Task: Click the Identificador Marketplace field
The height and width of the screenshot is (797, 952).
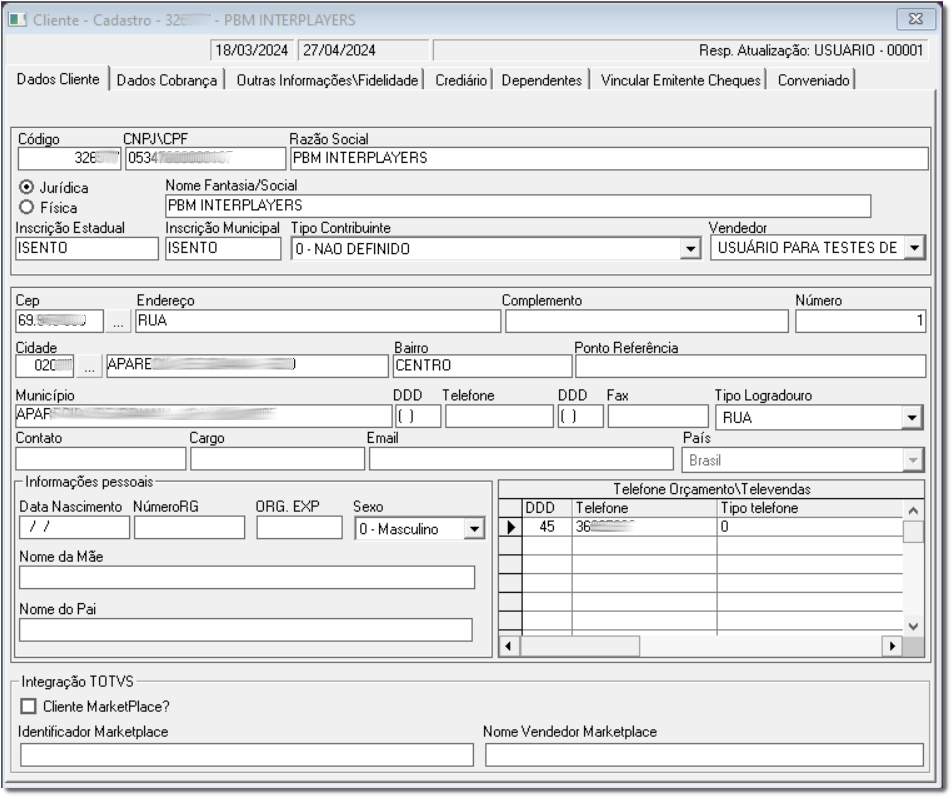Action: (246, 755)
